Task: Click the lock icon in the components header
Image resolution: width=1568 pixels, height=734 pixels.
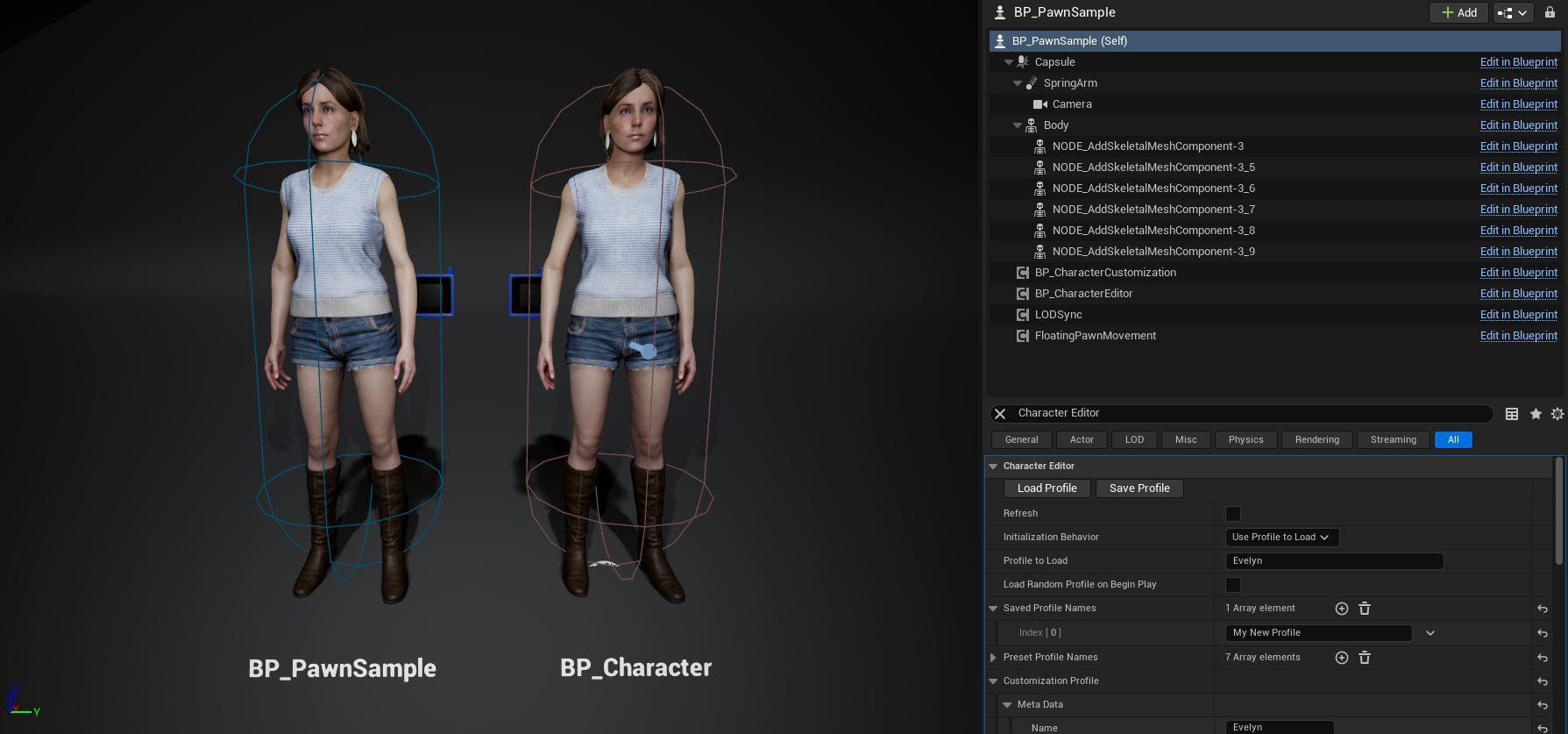Action: [1550, 12]
